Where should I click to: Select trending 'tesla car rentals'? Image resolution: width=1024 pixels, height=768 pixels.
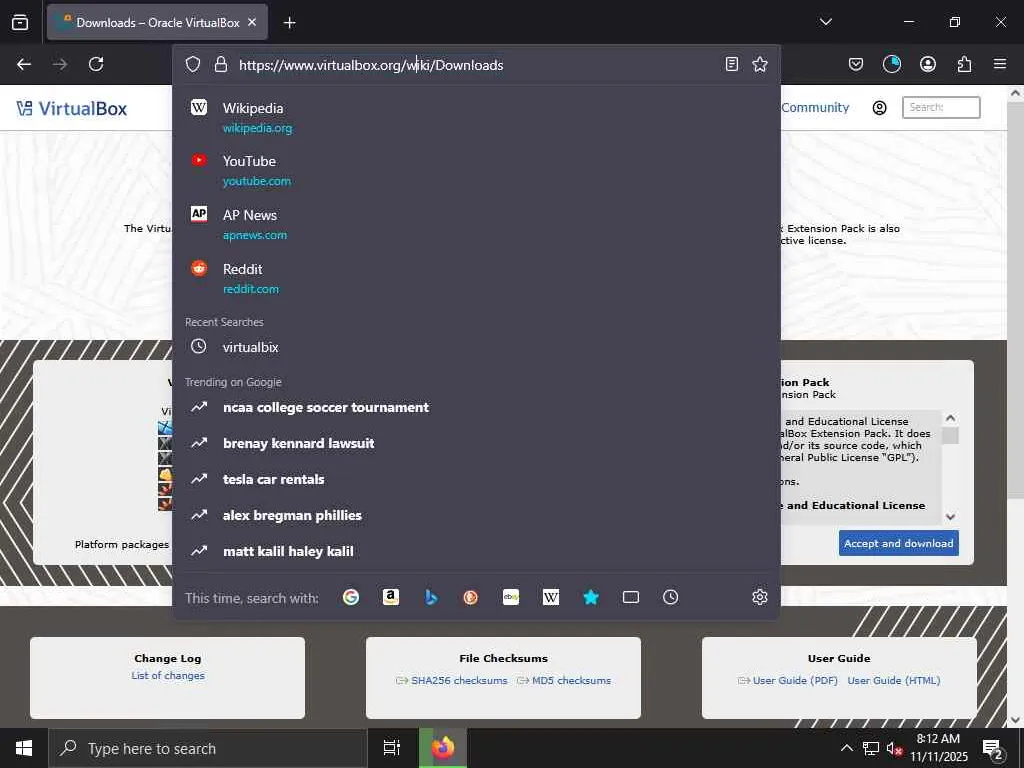coord(477,479)
